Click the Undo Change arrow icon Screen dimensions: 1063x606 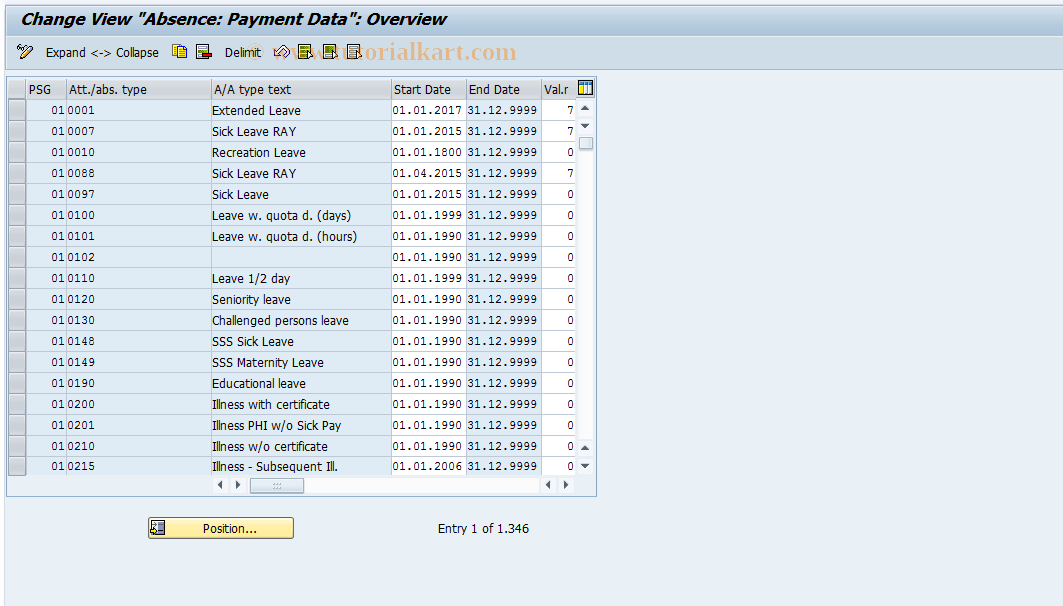click(281, 52)
